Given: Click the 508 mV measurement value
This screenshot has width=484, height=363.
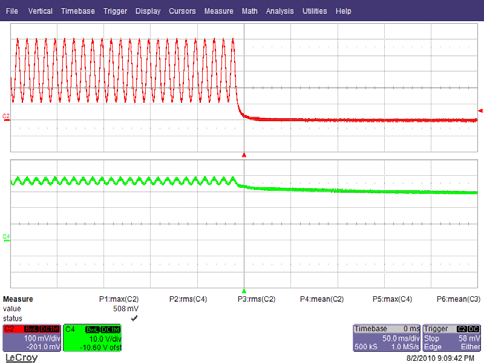Looking at the screenshot, I should (126, 309).
